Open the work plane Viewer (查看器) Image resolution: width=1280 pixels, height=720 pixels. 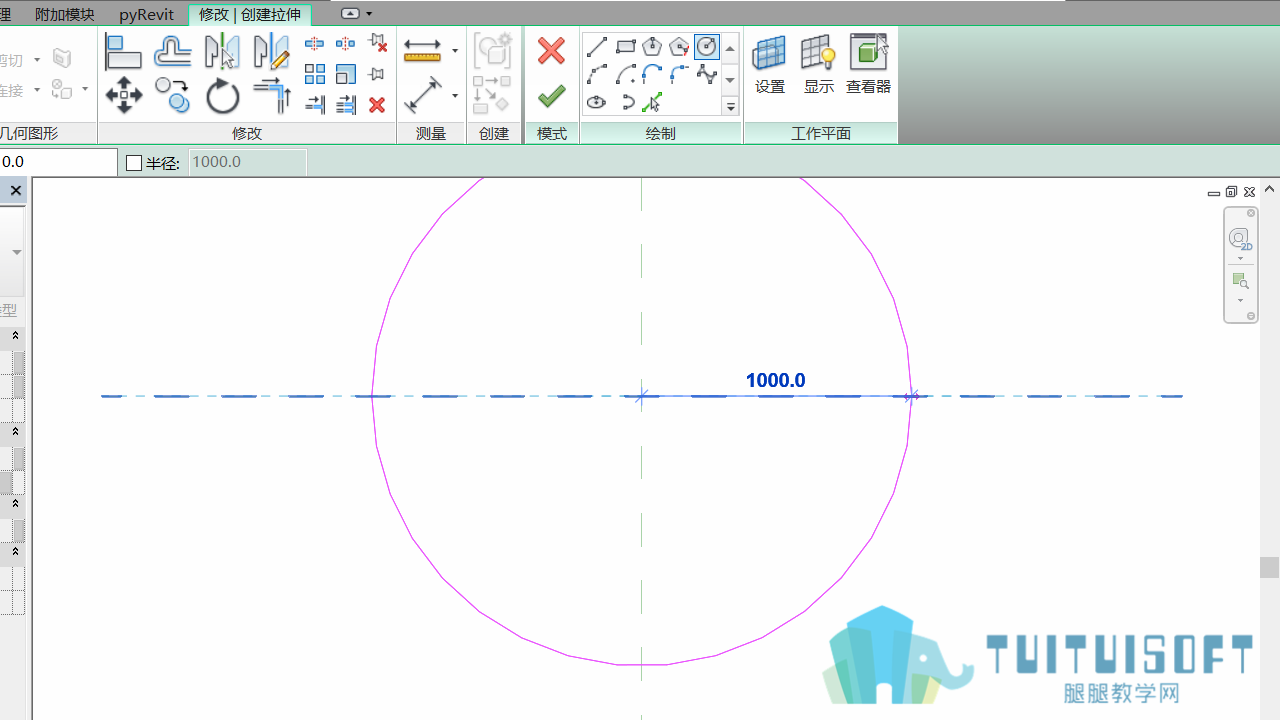tap(868, 65)
